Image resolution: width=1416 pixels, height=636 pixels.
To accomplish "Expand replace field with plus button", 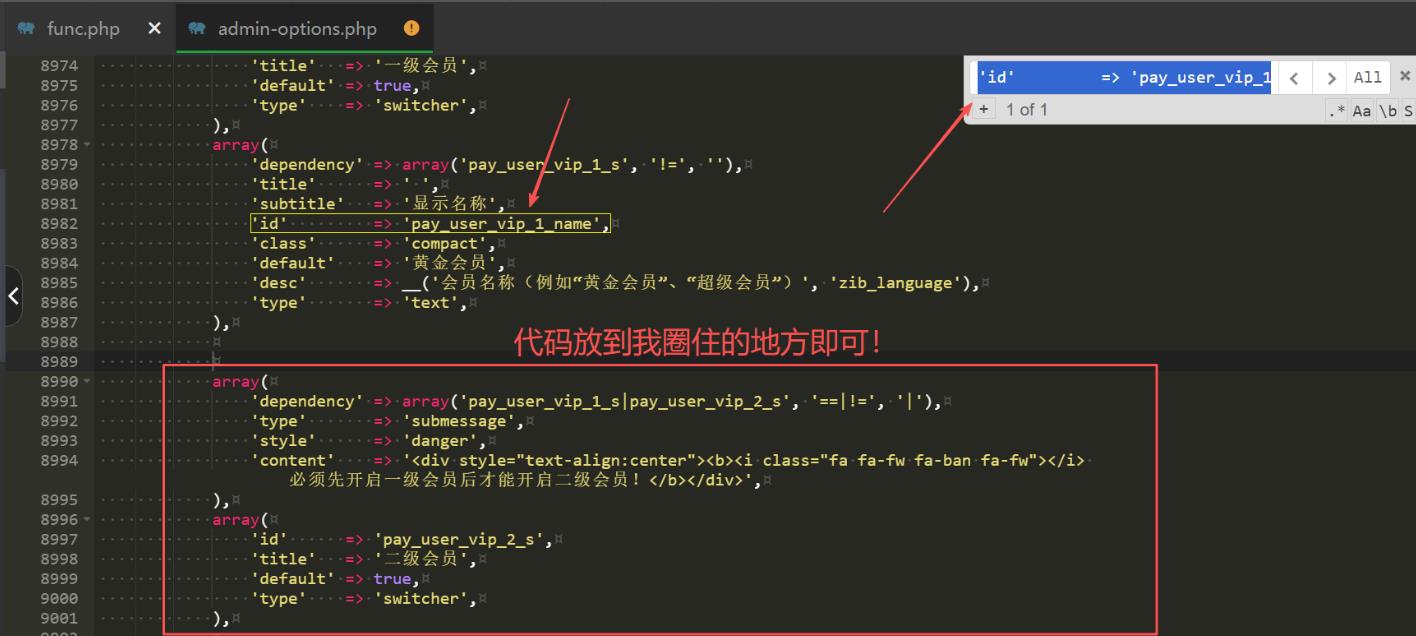I will [984, 109].
